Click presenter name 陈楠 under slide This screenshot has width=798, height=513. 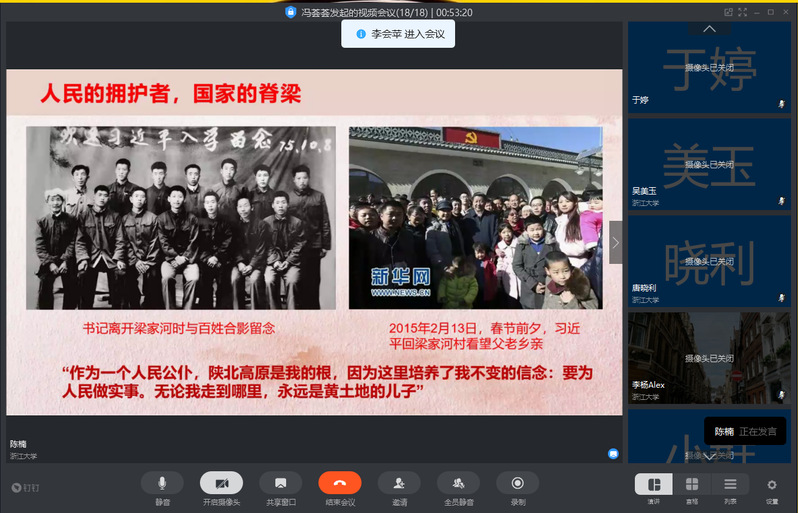18,444
